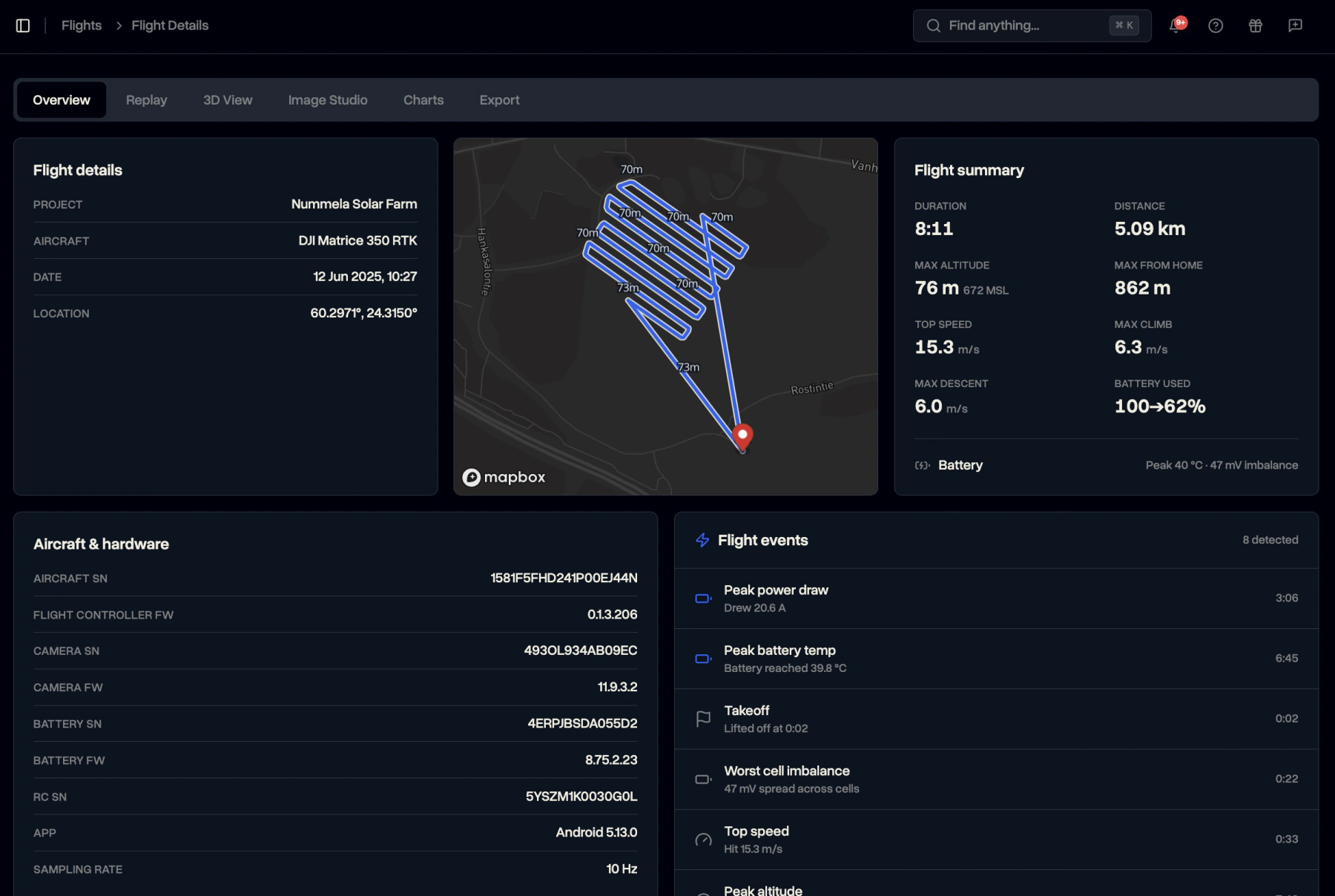The height and width of the screenshot is (896, 1335).
Task: Switch to the Replay tab
Action: coord(146,100)
